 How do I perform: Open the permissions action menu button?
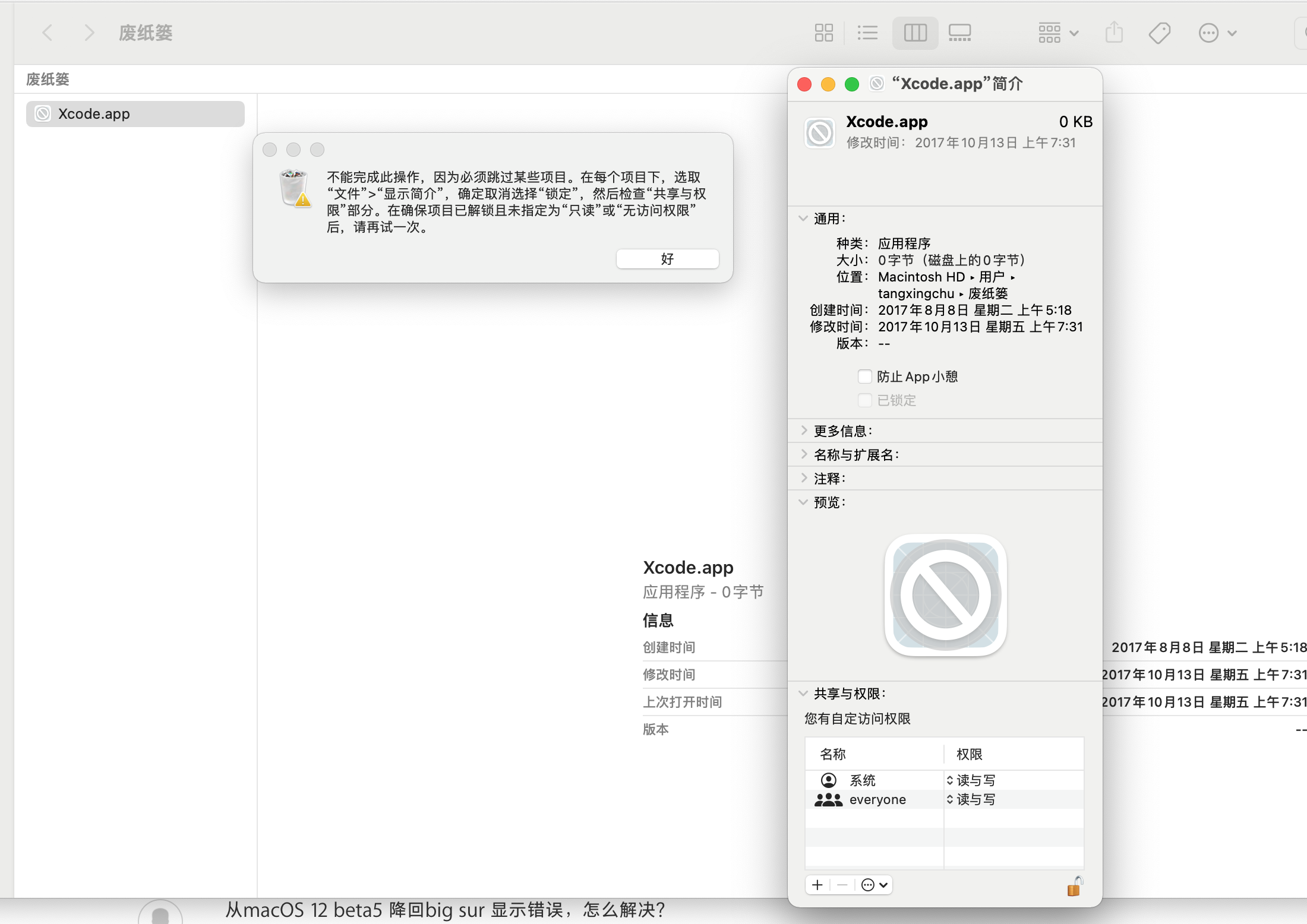pyautogui.click(x=874, y=885)
